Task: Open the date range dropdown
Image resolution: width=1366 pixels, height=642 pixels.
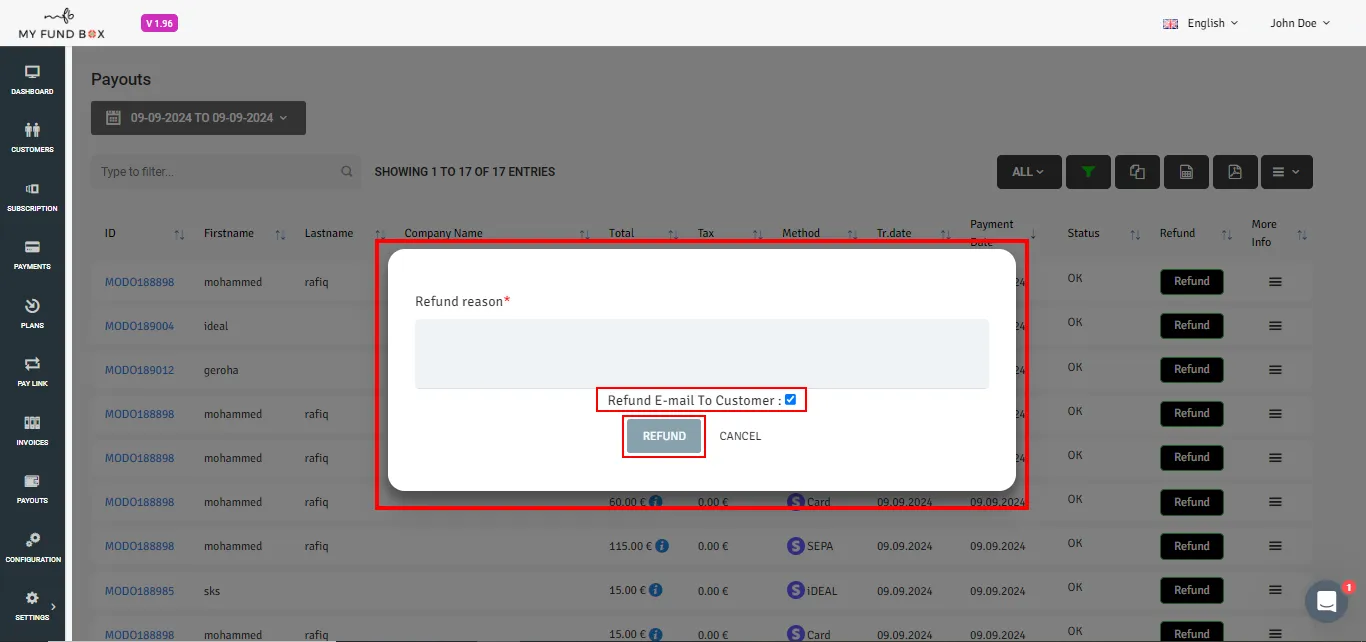Action: pos(198,118)
